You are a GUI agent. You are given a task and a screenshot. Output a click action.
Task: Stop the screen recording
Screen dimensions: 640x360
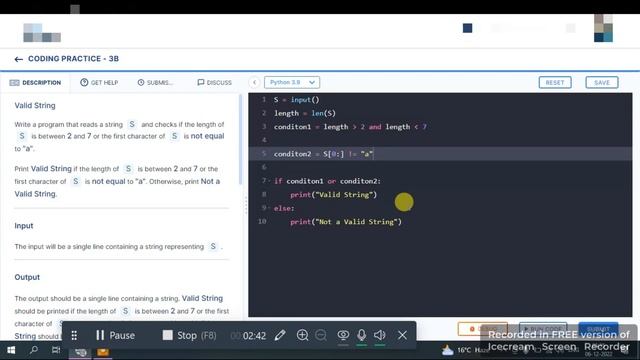click(189, 336)
